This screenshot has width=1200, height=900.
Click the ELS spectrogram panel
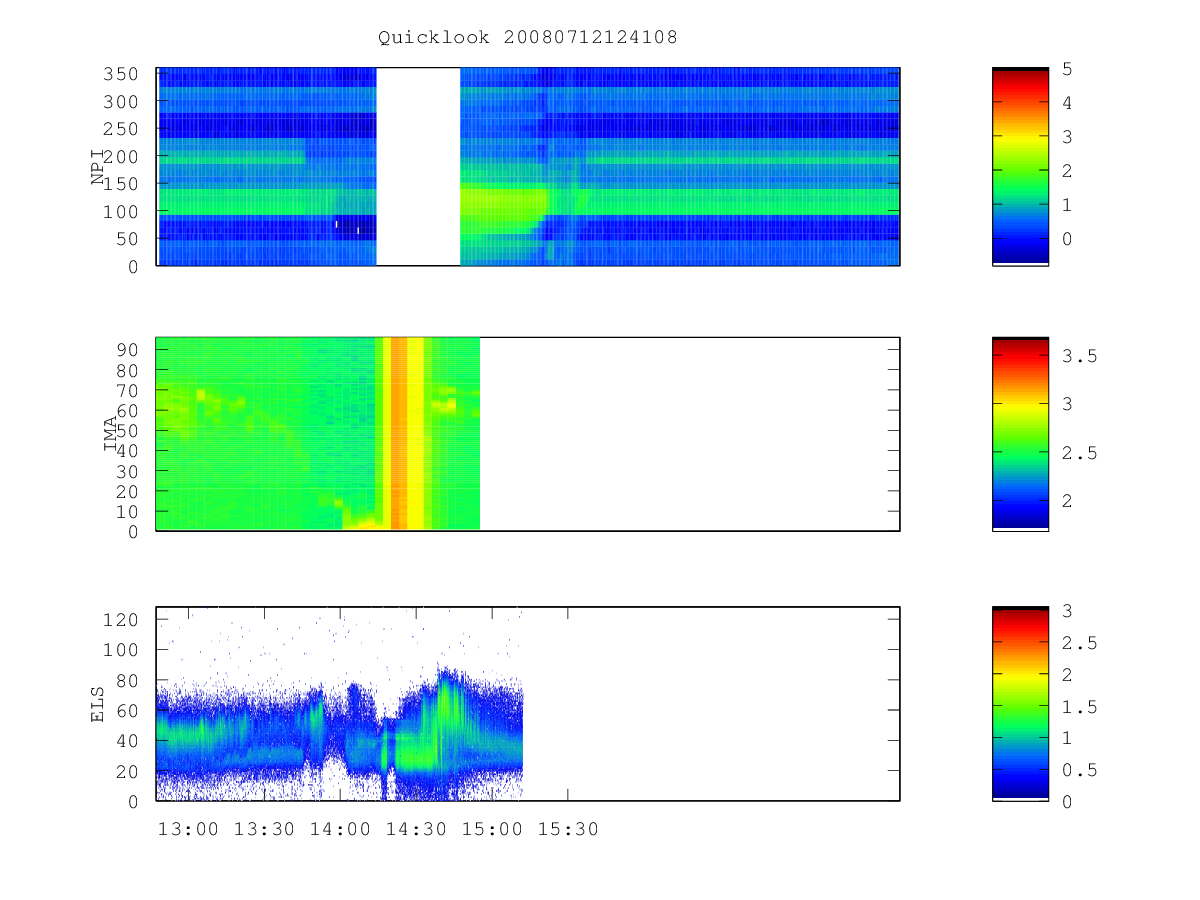(528, 704)
